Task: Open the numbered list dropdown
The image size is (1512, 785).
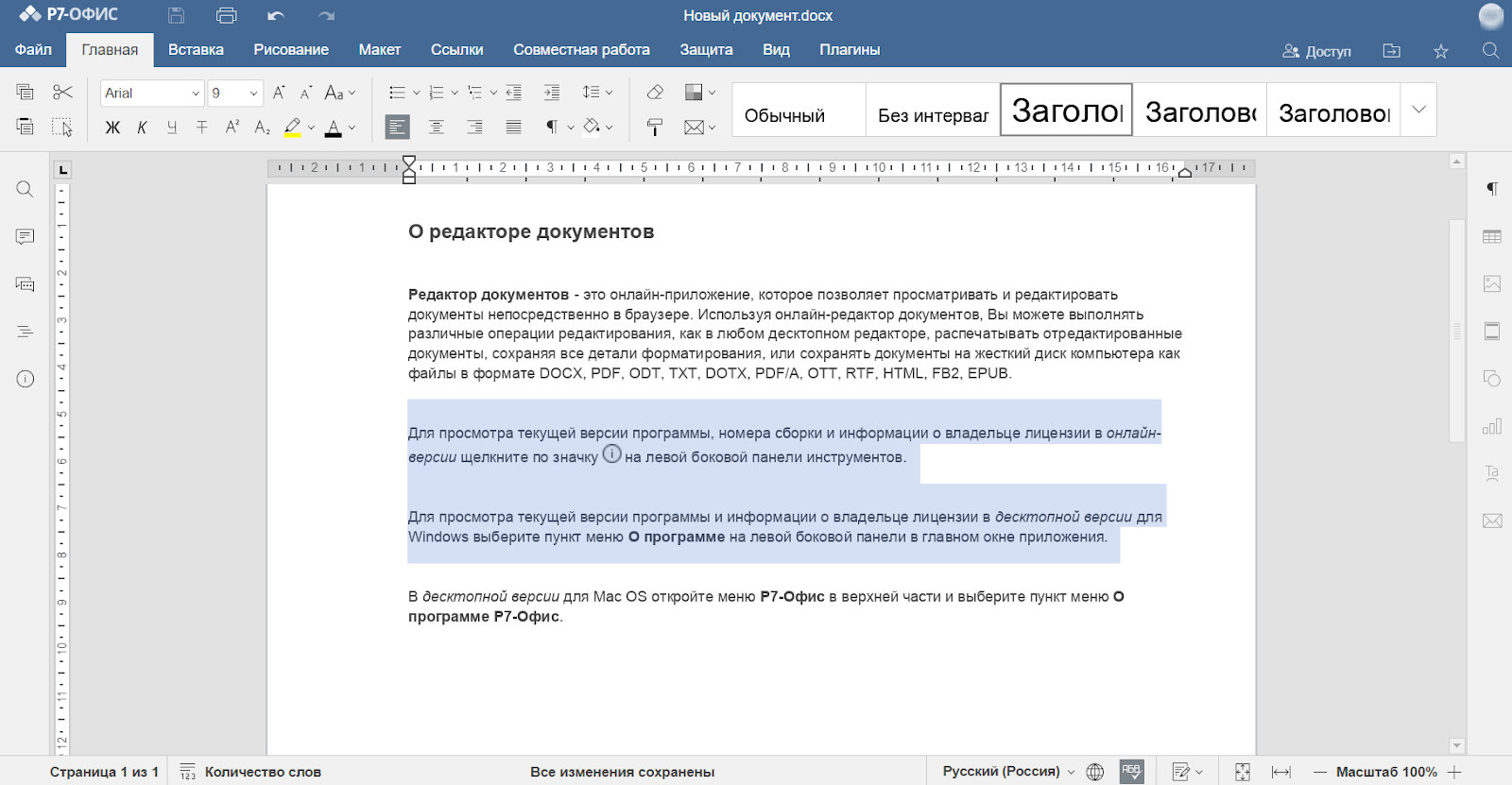Action: click(455, 93)
